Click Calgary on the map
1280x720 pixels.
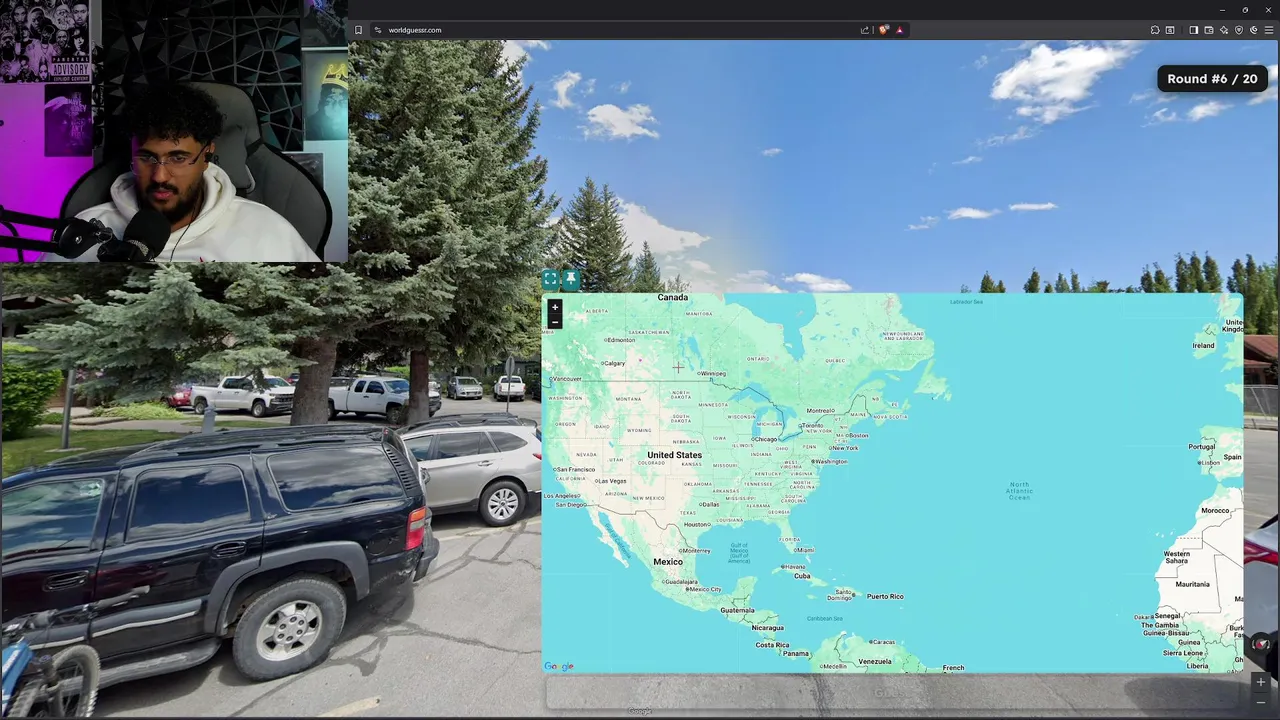click(613, 363)
